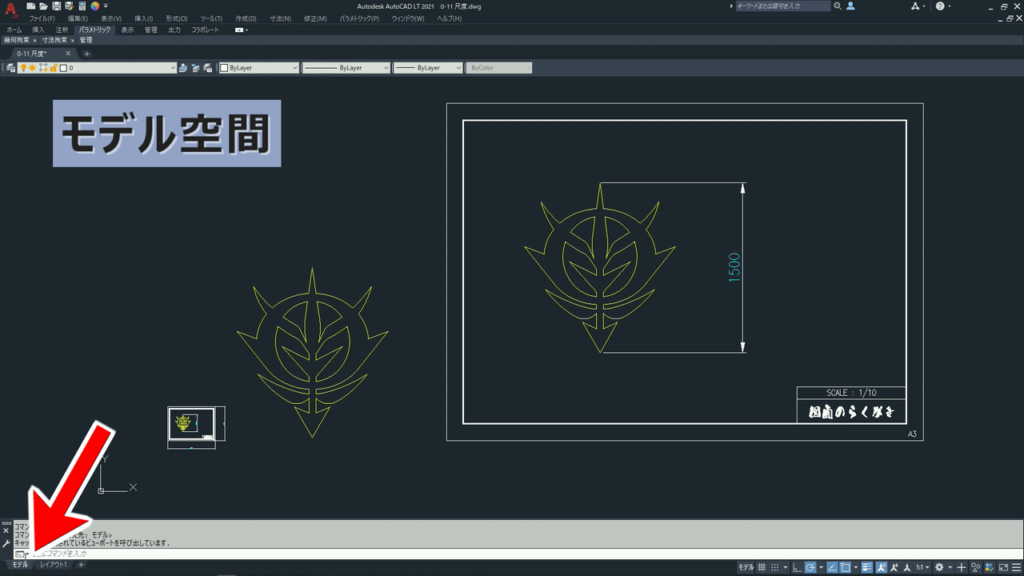Open the ByLayer lineweight dropdown

point(428,68)
